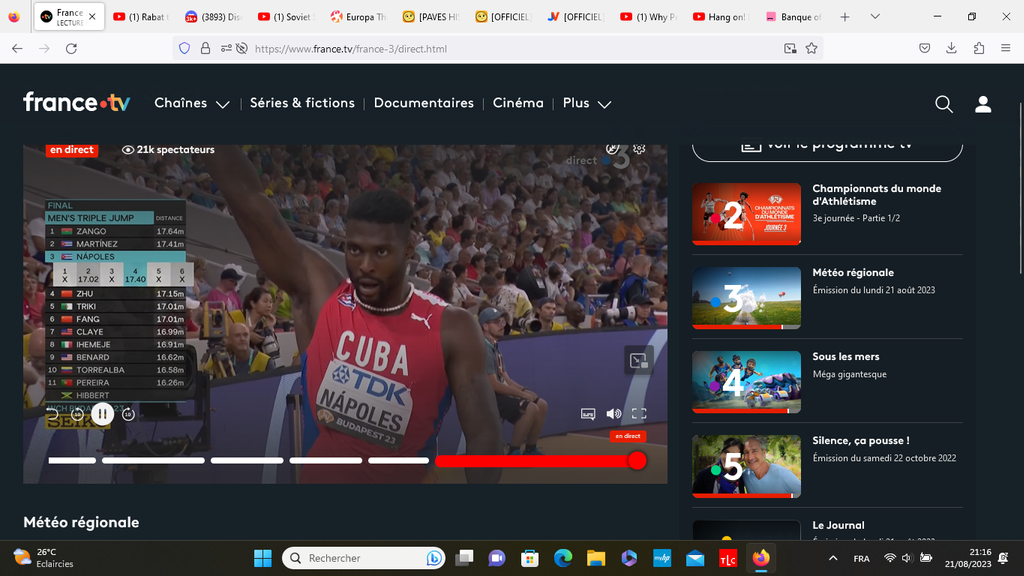Open France 2 athletics thumbnail
1024x576 pixels.
point(746,214)
